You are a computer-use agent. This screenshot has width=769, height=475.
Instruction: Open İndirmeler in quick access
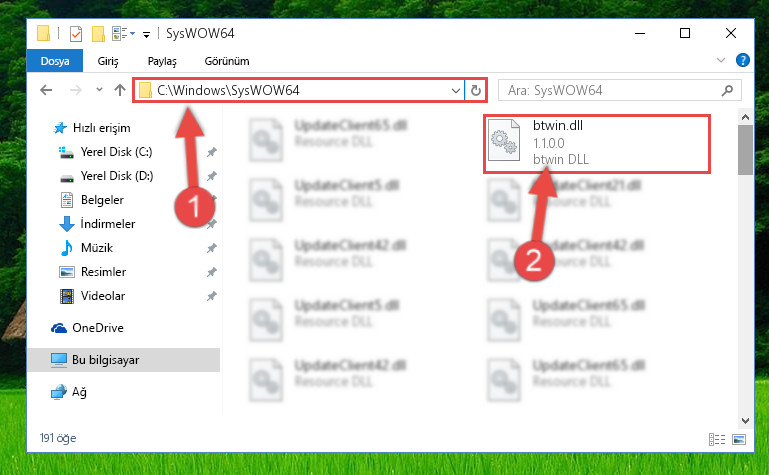pyautogui.click(x=107, y=224)
